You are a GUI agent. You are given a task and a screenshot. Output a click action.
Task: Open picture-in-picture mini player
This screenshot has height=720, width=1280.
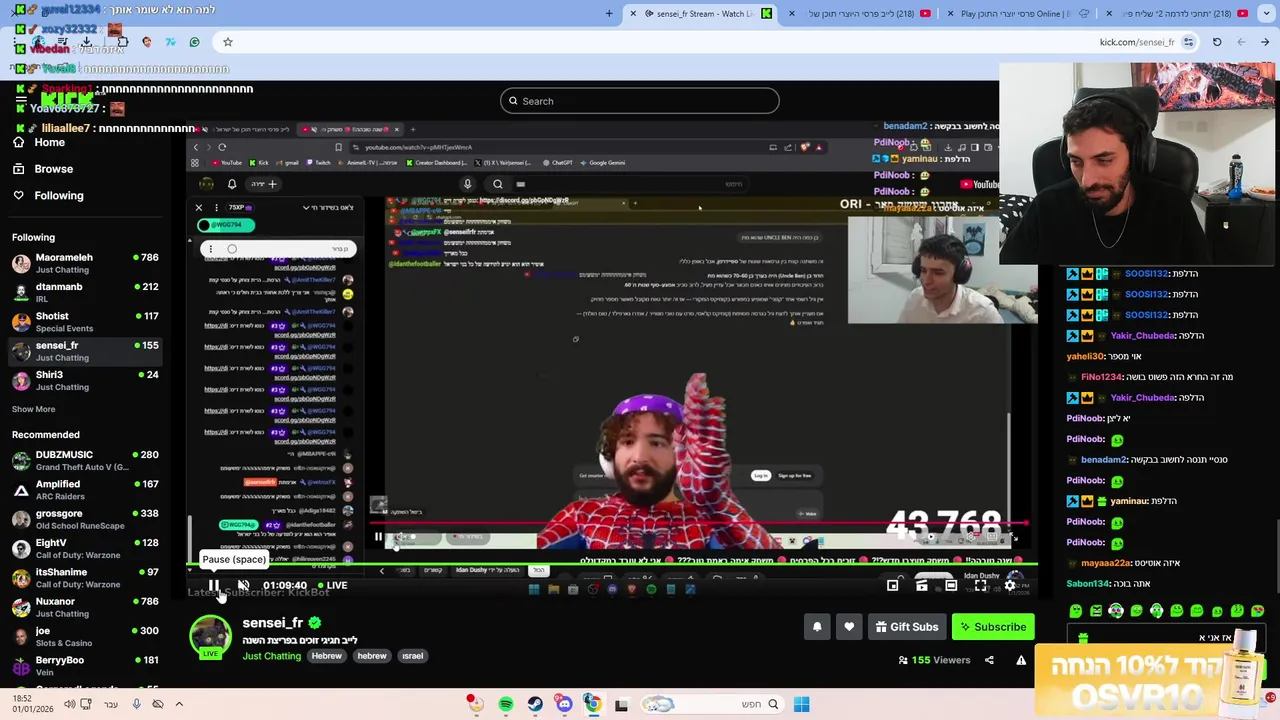[893, 585]
